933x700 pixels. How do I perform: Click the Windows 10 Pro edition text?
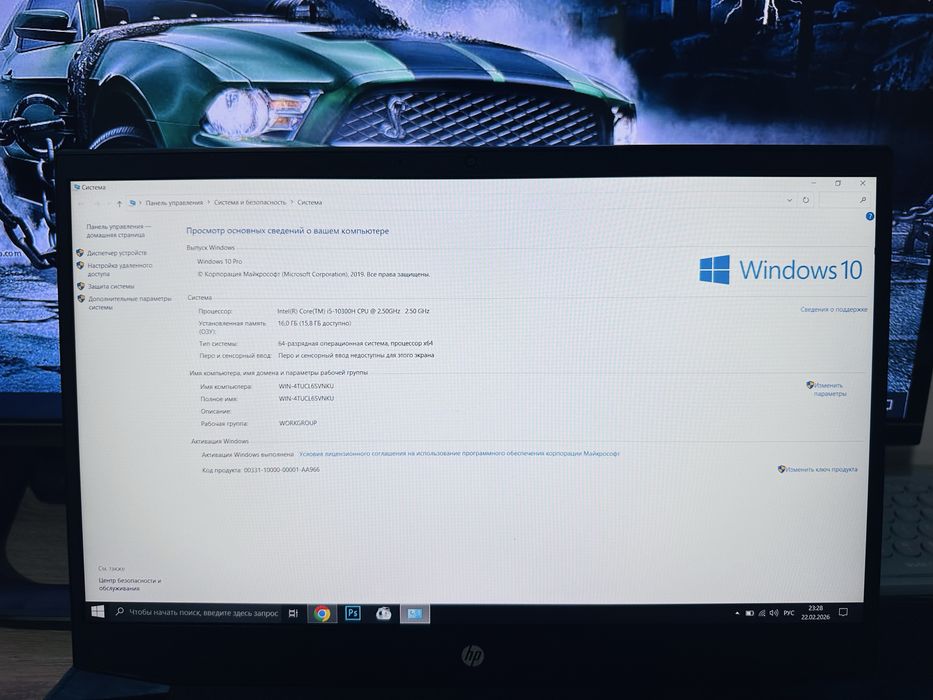click(220, 261)
